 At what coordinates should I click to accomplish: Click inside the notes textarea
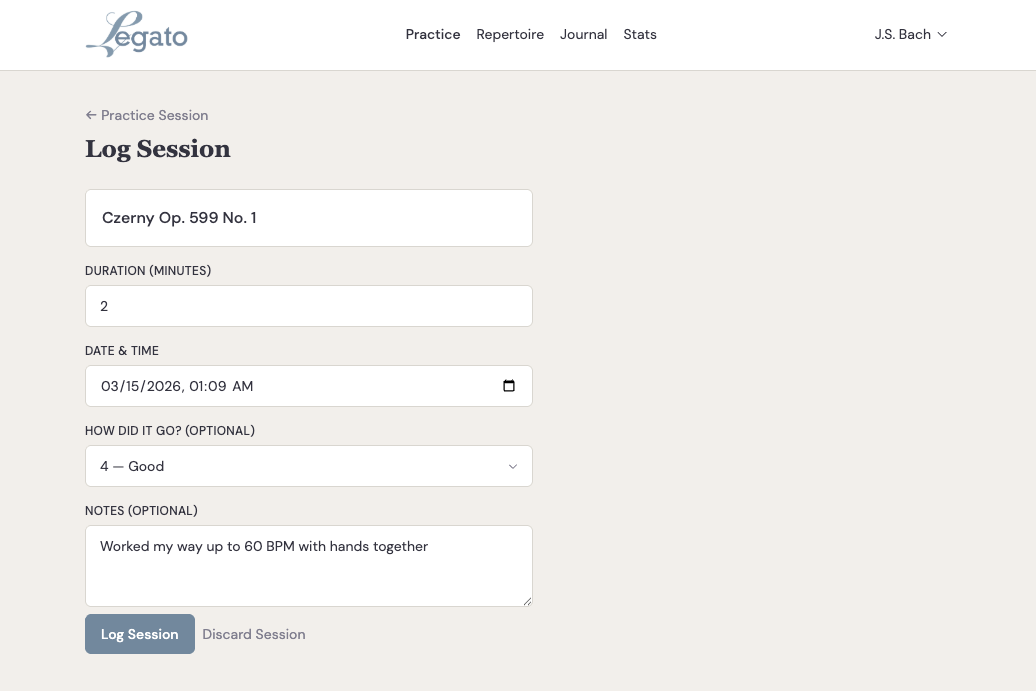(309, 566)
